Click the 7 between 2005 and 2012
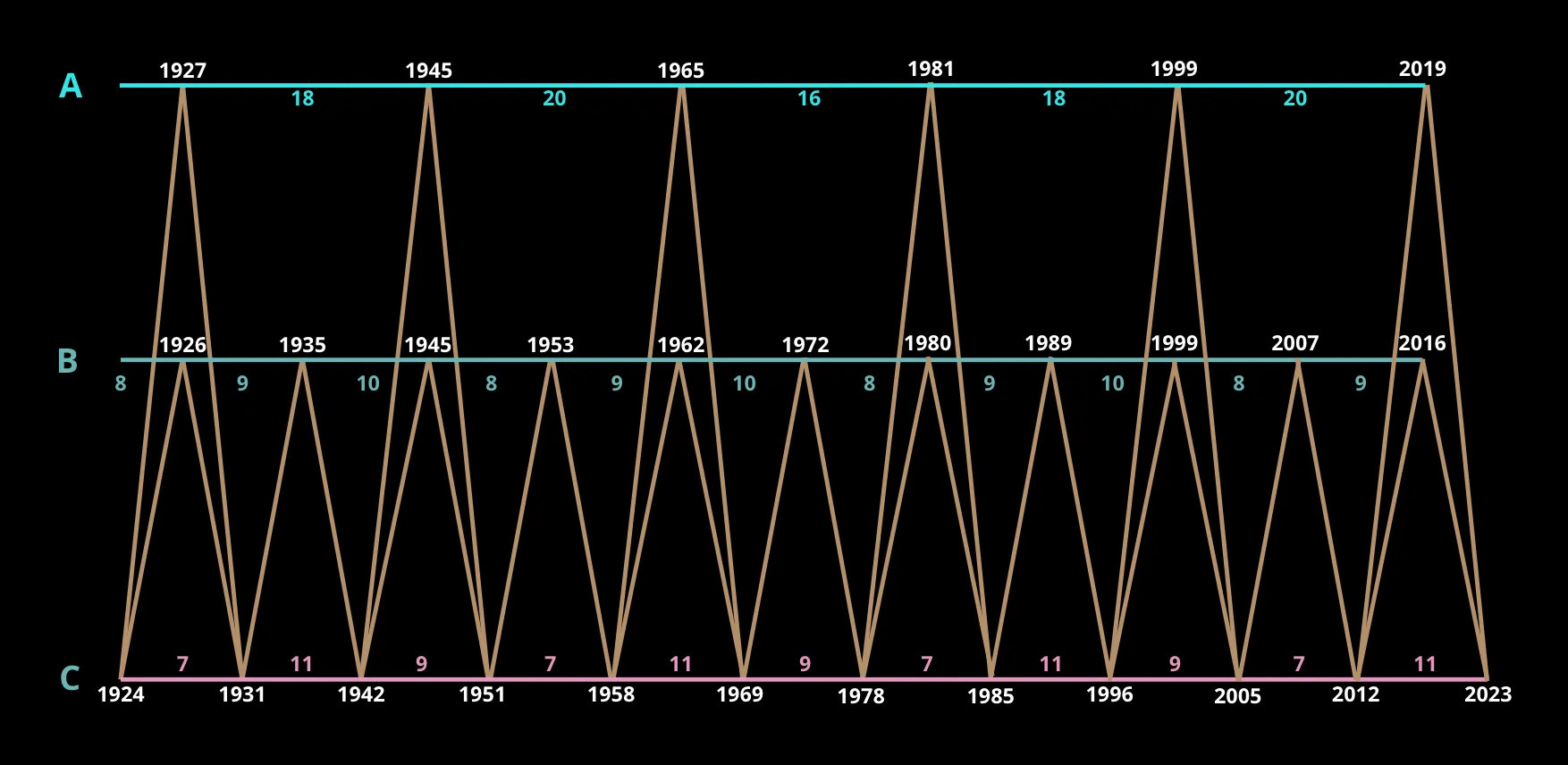This screenshot has height=765, width=1568. pos(1299,665)
